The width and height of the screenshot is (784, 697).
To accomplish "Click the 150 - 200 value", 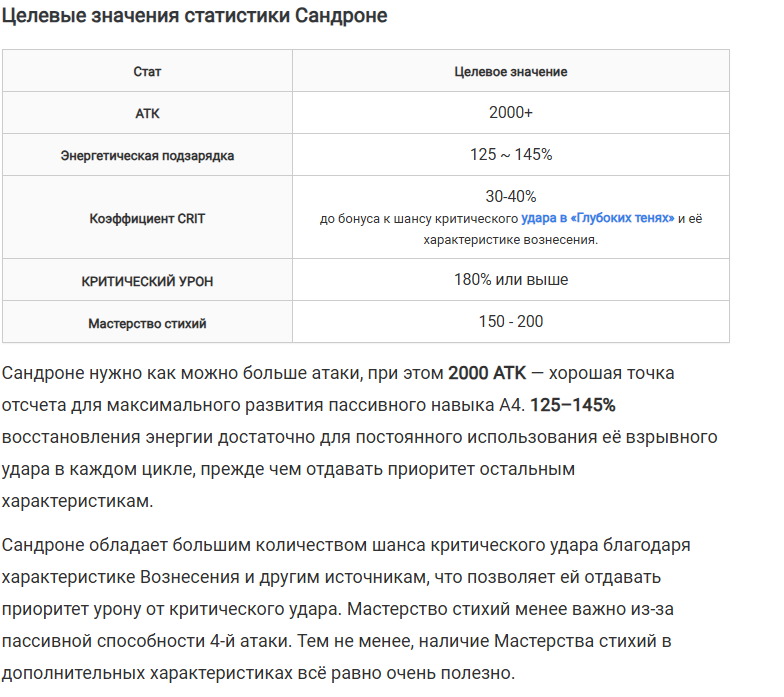I will 510,322.
